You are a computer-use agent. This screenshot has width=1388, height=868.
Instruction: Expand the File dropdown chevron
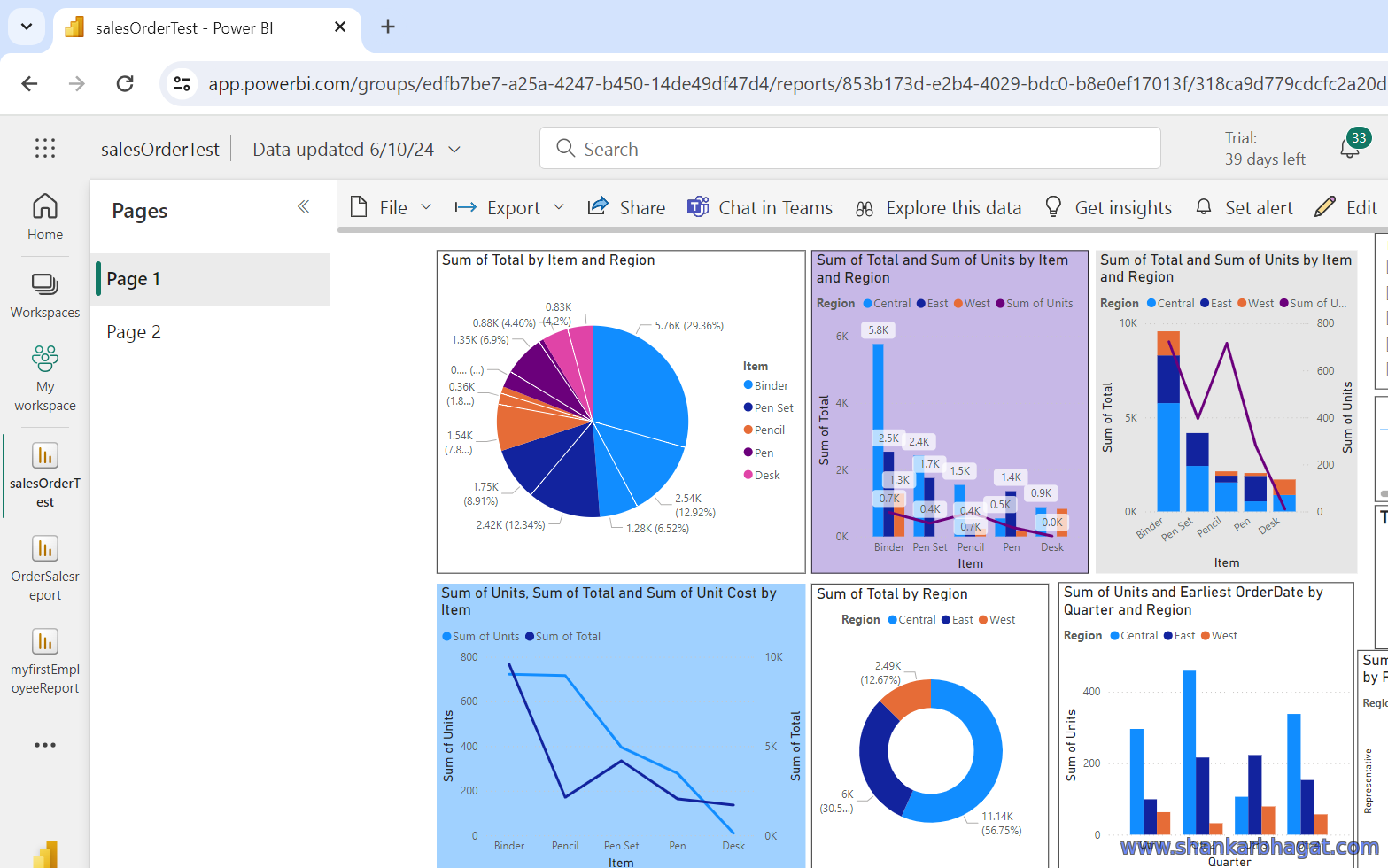pos(426,207)
